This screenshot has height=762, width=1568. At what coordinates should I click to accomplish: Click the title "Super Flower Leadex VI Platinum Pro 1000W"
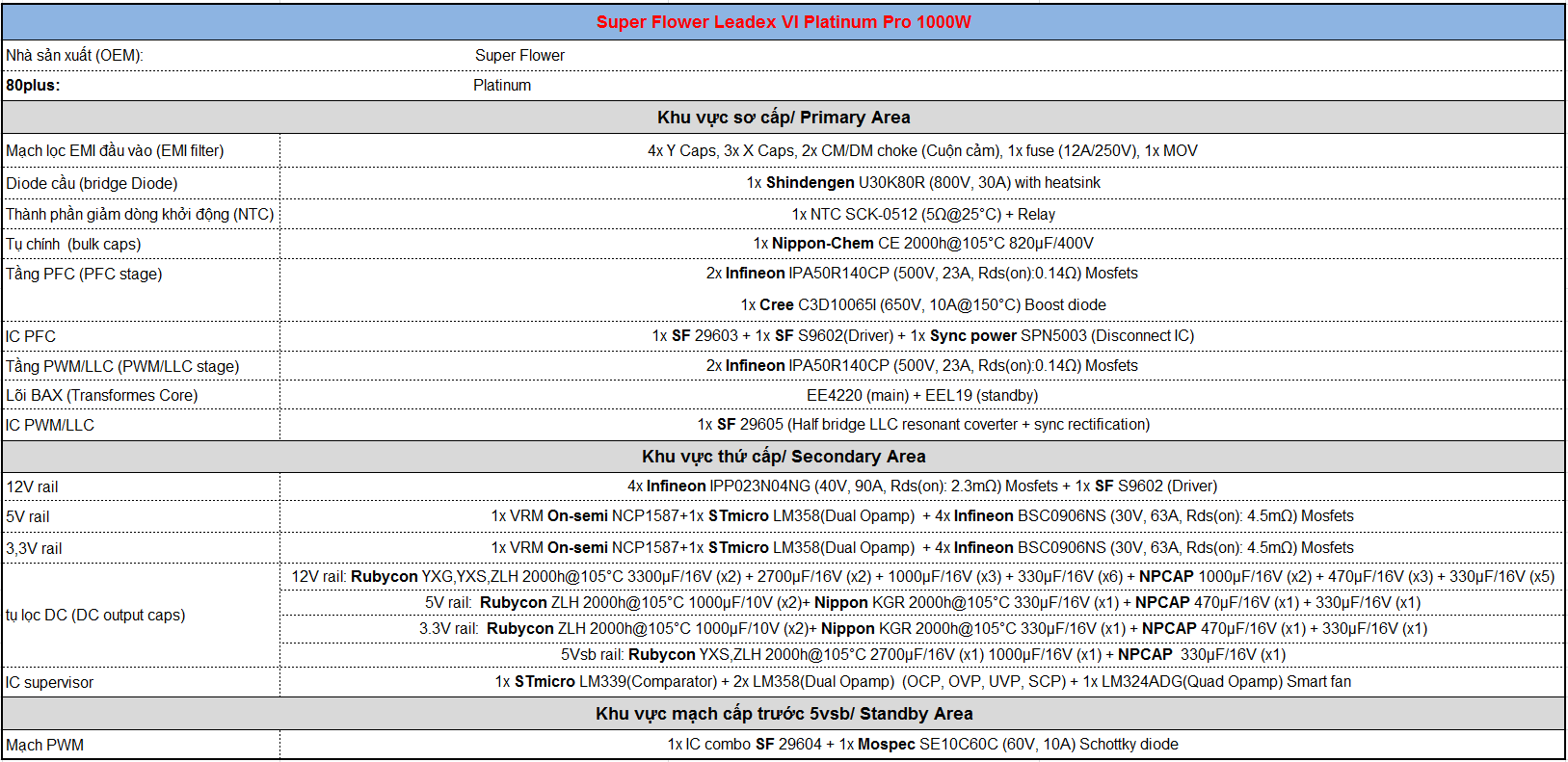coord(784,22)
